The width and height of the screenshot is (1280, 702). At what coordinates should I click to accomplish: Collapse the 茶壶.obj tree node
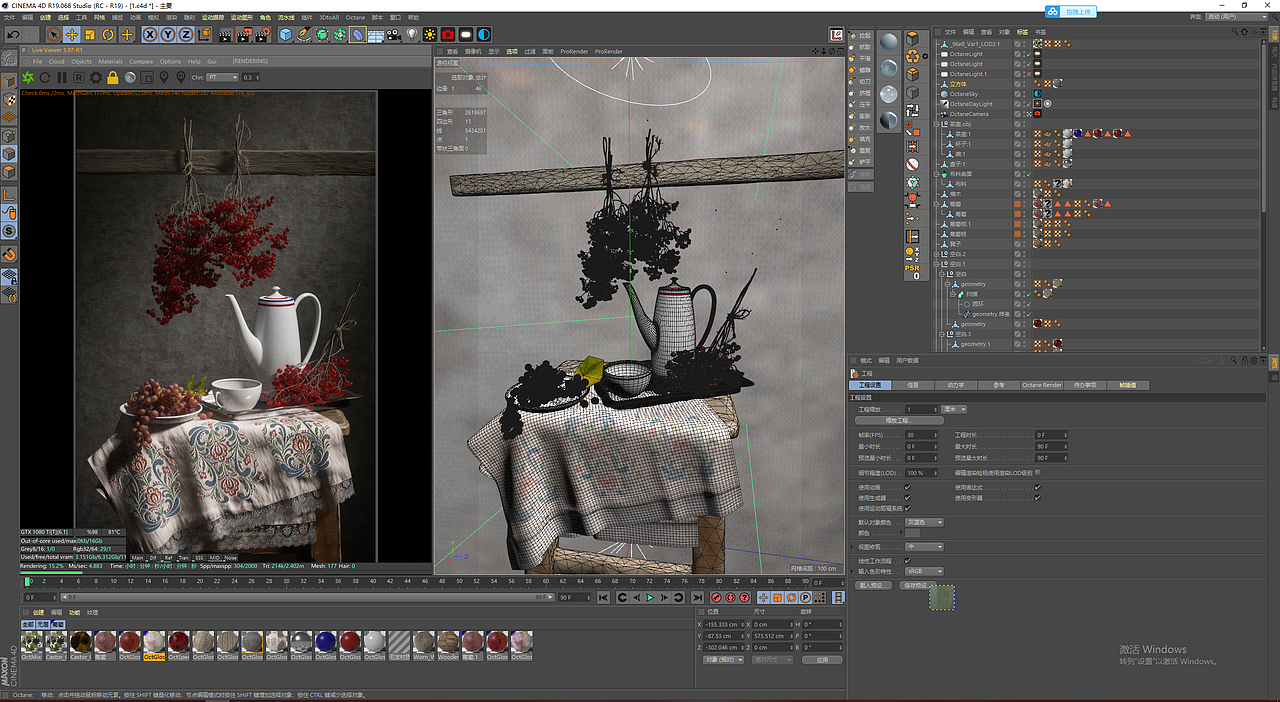(x=938, y=124)
